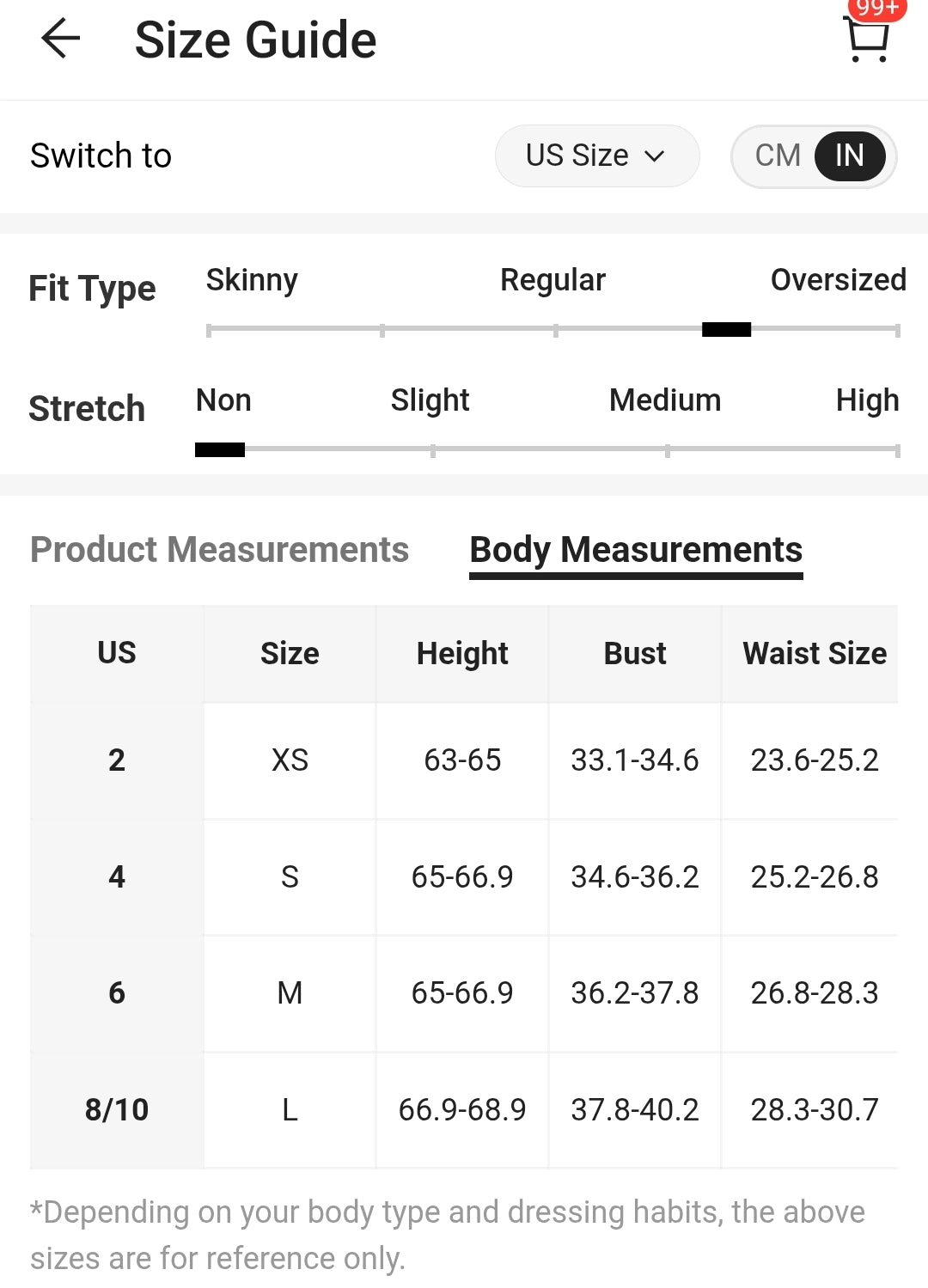The image size is (928, 1288).
Task: Tap the Height column header
Action: (462, 654)
